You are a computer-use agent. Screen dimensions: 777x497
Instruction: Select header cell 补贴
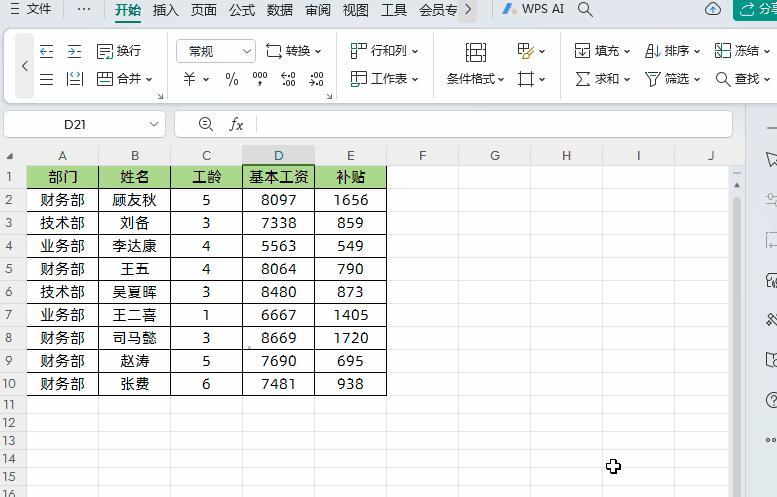pos(350,177)
